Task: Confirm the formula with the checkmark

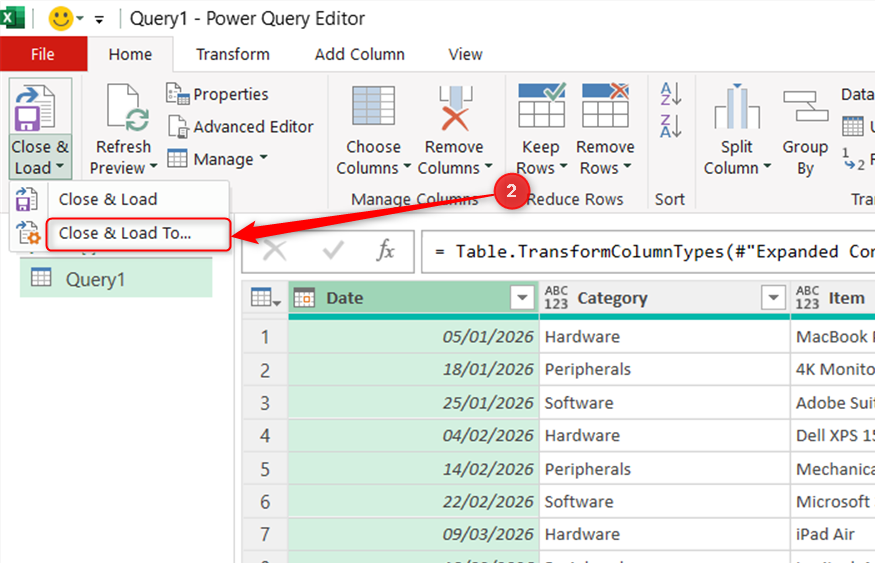Action: pyautogui.click(x=333, y=251)
